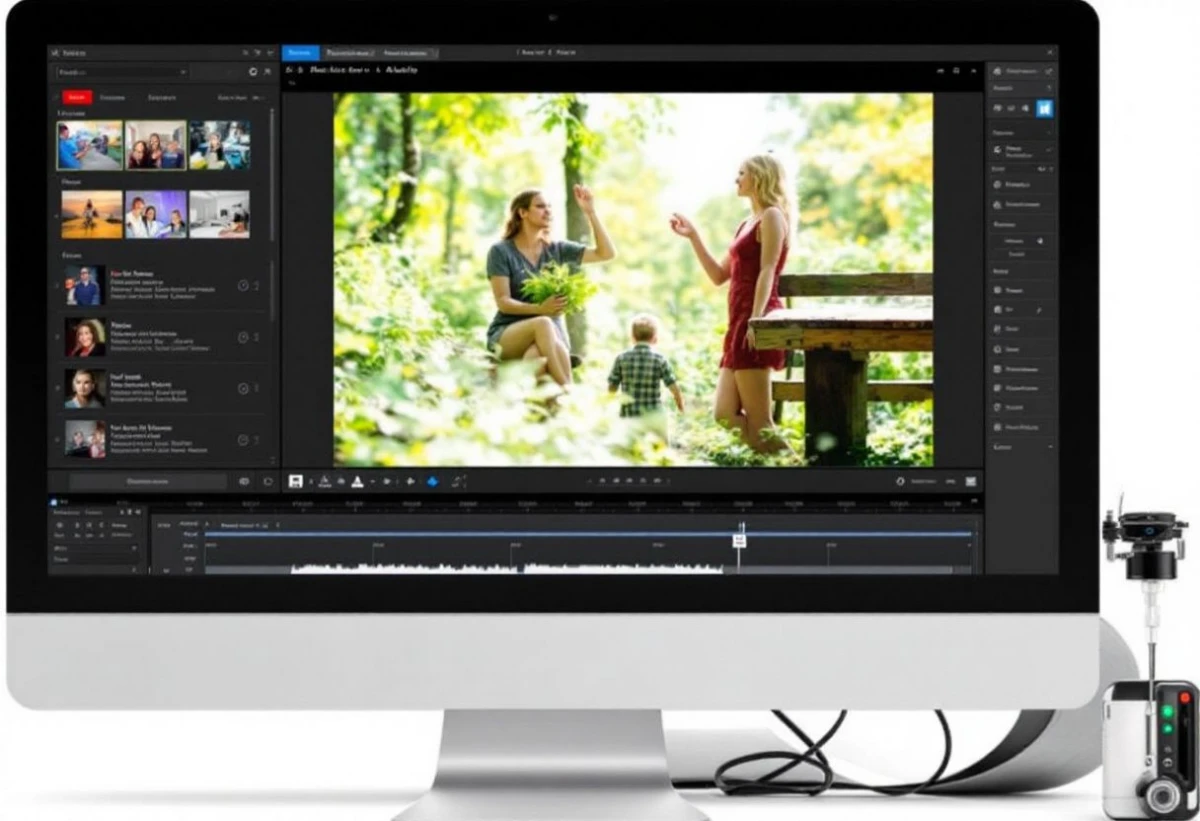This screenshot has height=821, width=1200.
Task: Click the red filter button in media panel
Action: 77,97
